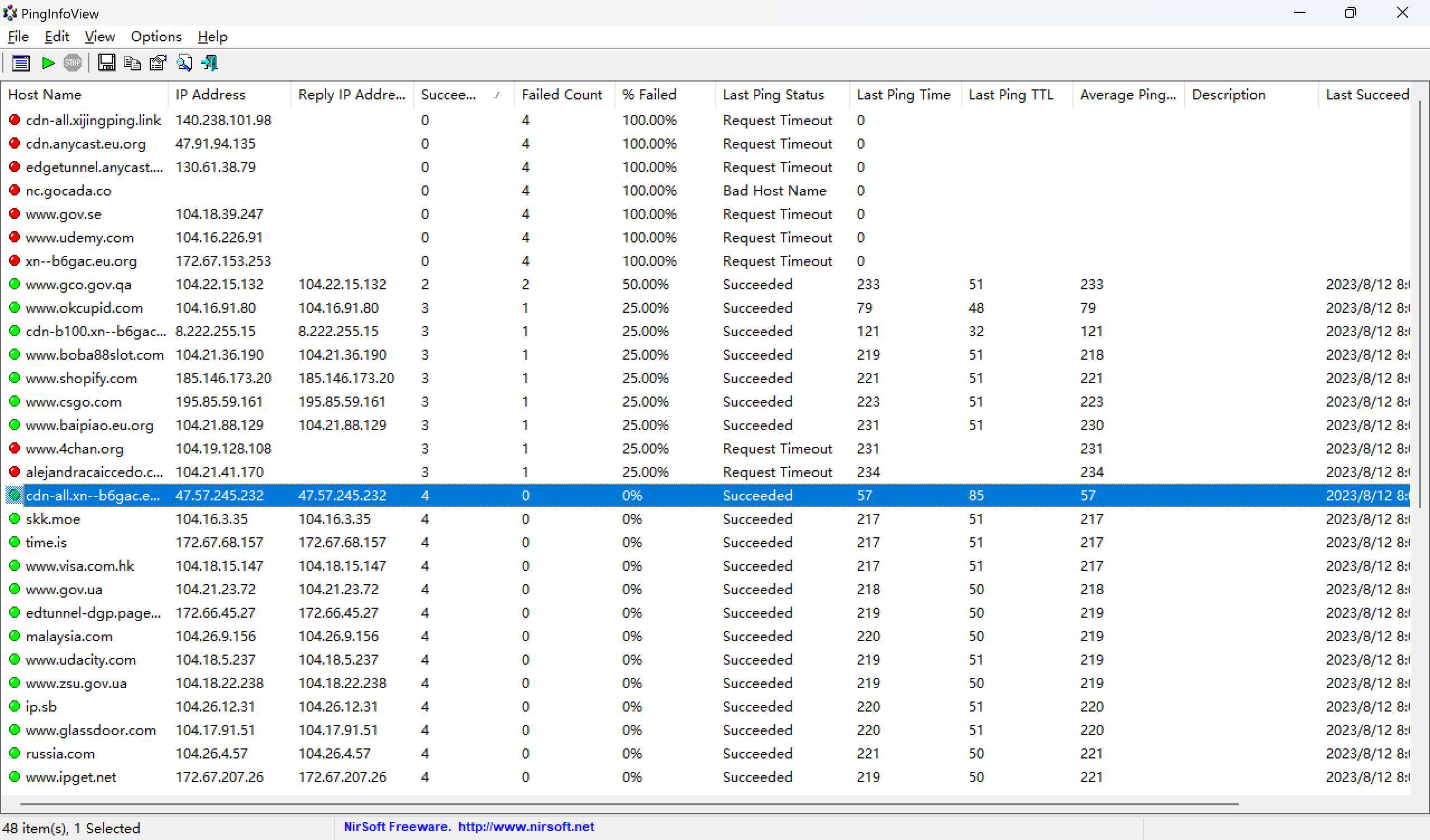The height and width of the screenshot is (840, 1430).
Task: Click red status dot of www.udemy.com
Action: pos(15,237)
